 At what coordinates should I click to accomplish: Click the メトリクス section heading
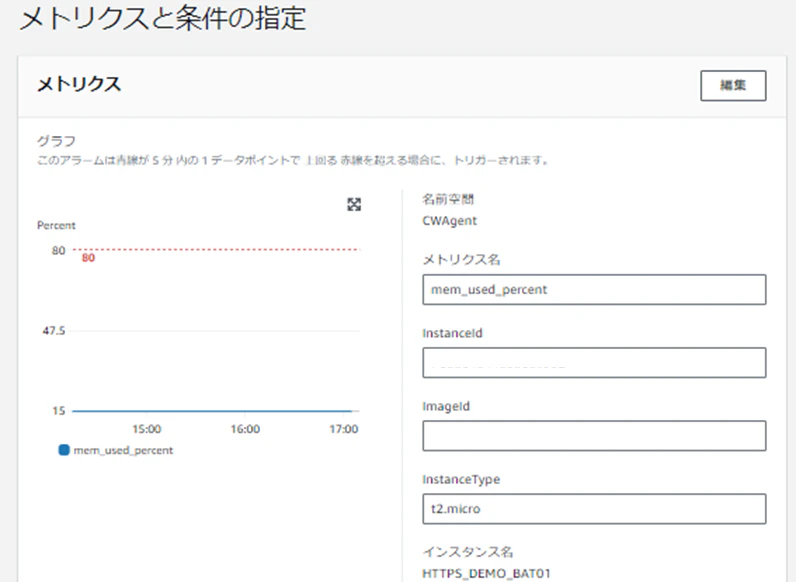[79, 84]
